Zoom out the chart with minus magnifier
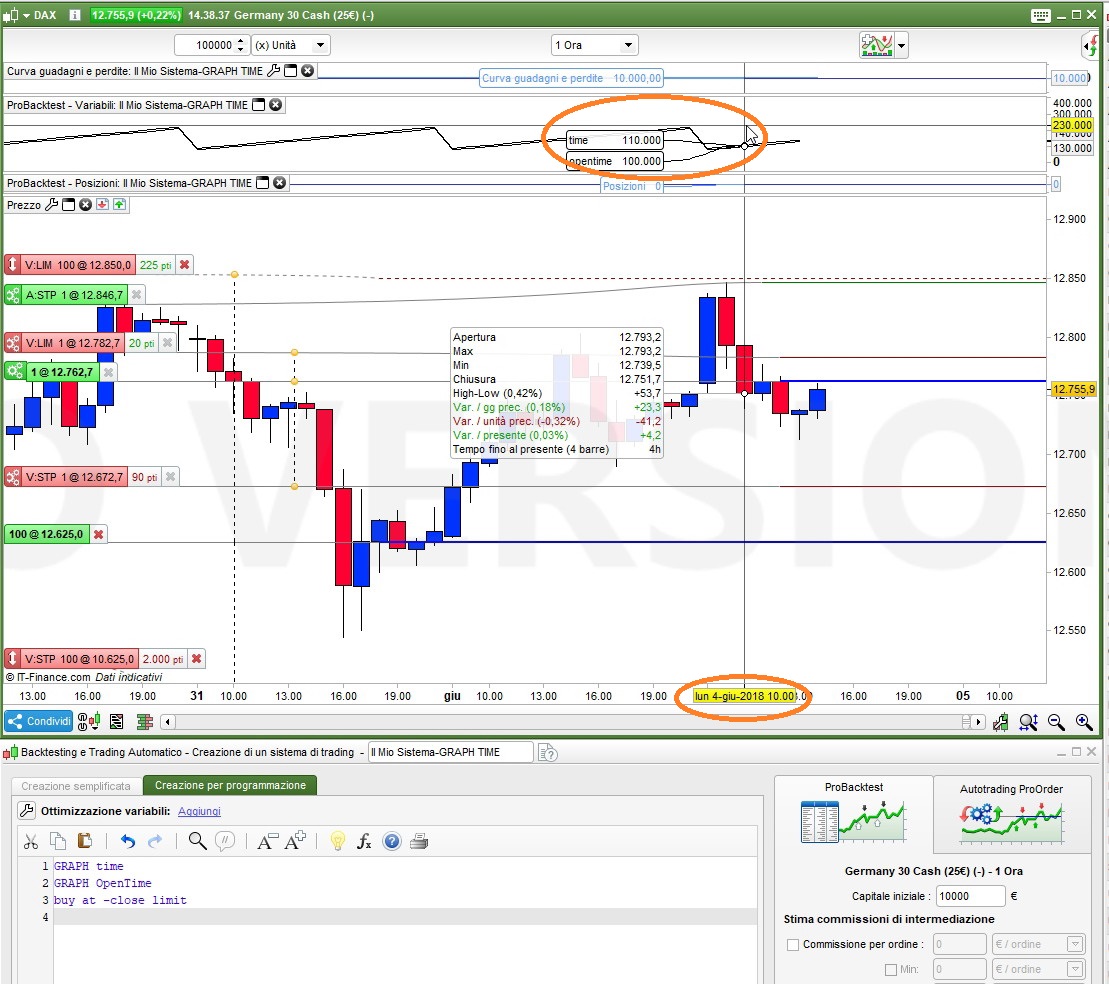Screen dimensions: 1109x984 pyautogui.click(x=1056, y=722)
